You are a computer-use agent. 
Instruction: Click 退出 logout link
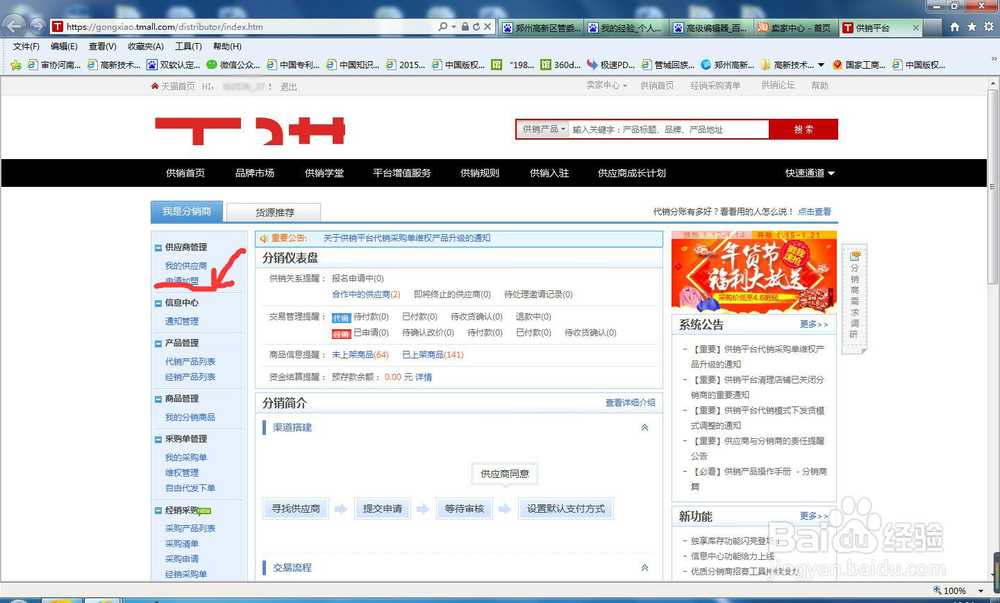288,87
